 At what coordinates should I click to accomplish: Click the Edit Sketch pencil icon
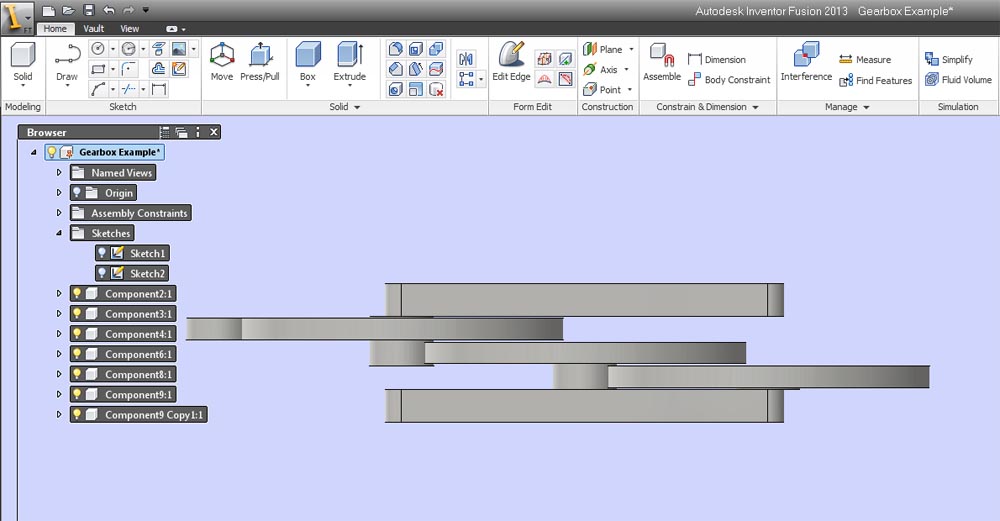[x=179, y=69]
